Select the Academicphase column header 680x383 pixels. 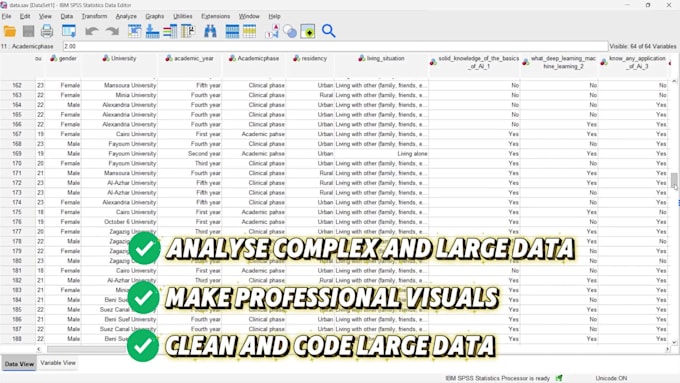(254, 59)
